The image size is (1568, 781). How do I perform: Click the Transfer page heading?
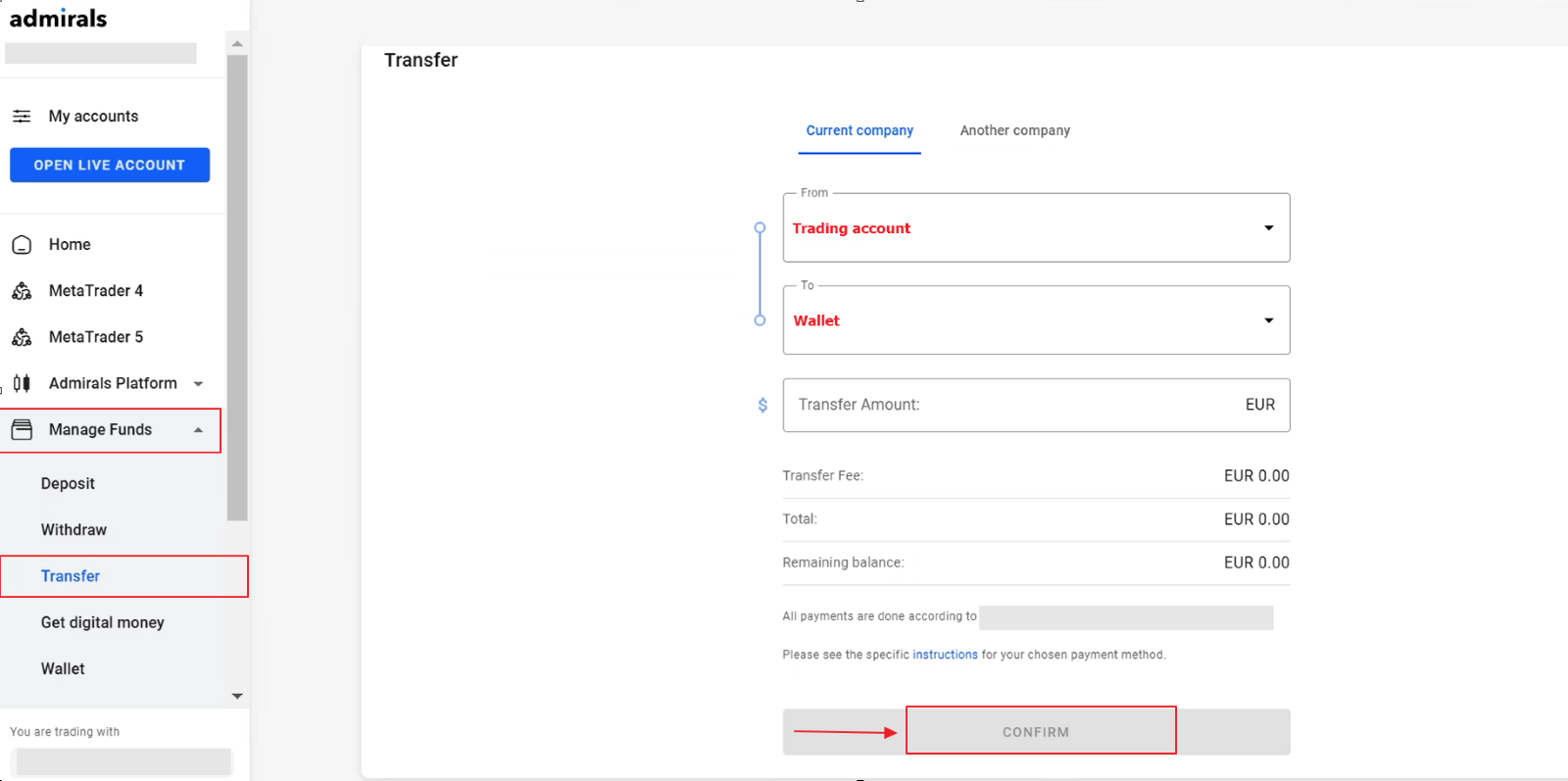click(420, 60)
